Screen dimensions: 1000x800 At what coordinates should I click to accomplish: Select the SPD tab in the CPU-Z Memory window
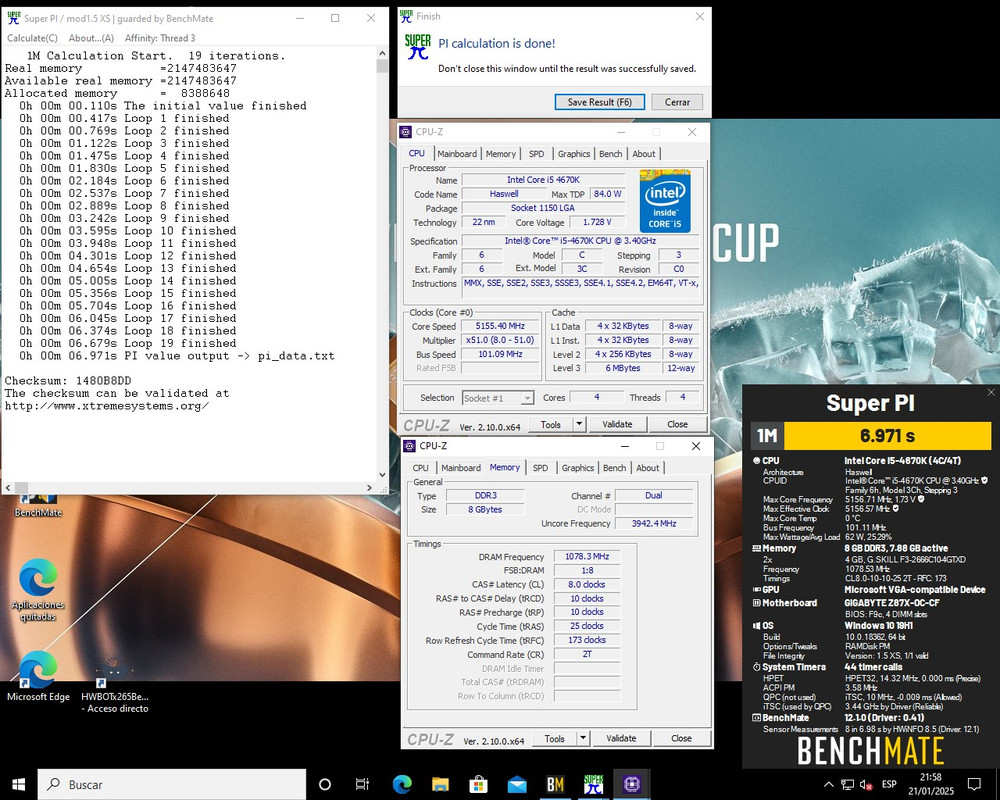tap(541, 468)
